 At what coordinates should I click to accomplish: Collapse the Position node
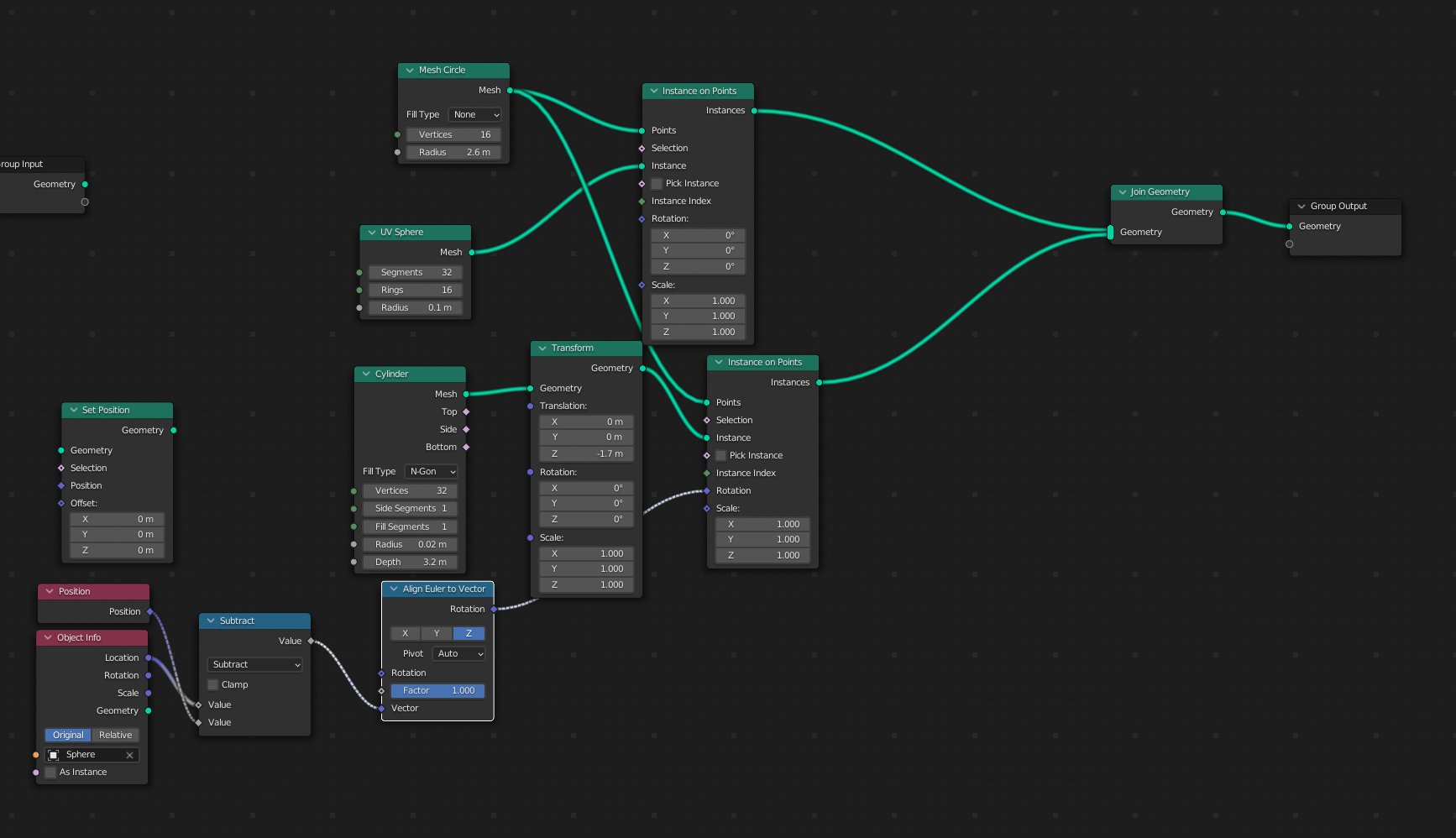[x=50, y=592]
